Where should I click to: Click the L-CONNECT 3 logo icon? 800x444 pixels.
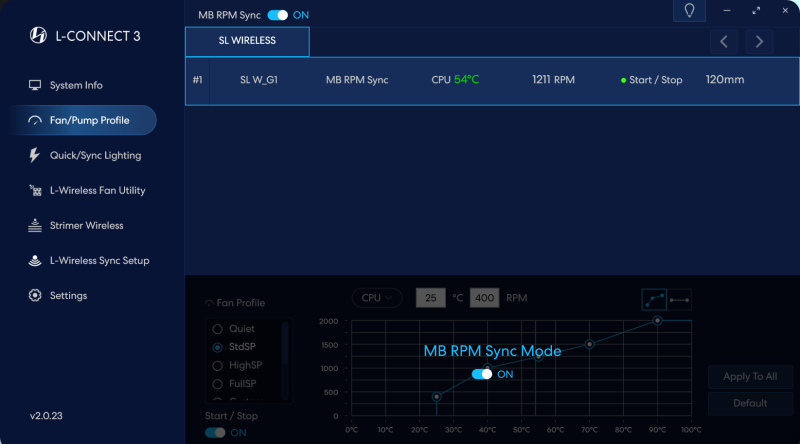pyautogui.click(x=38, y=35)
